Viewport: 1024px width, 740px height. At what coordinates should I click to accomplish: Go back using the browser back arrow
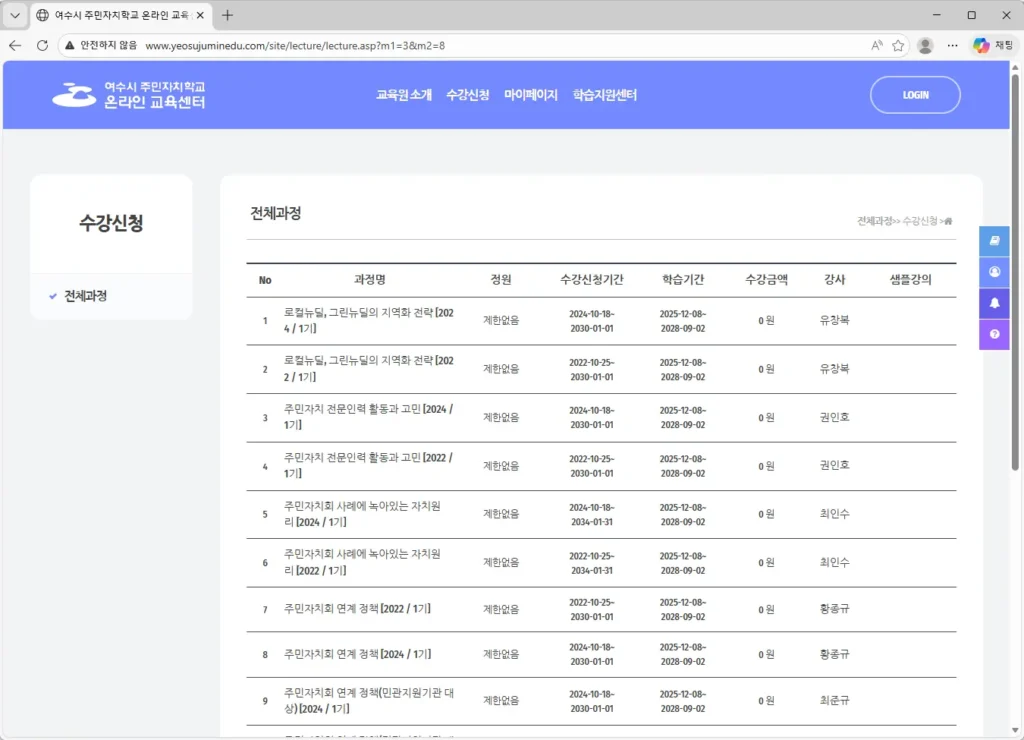(x=16, y=45)
